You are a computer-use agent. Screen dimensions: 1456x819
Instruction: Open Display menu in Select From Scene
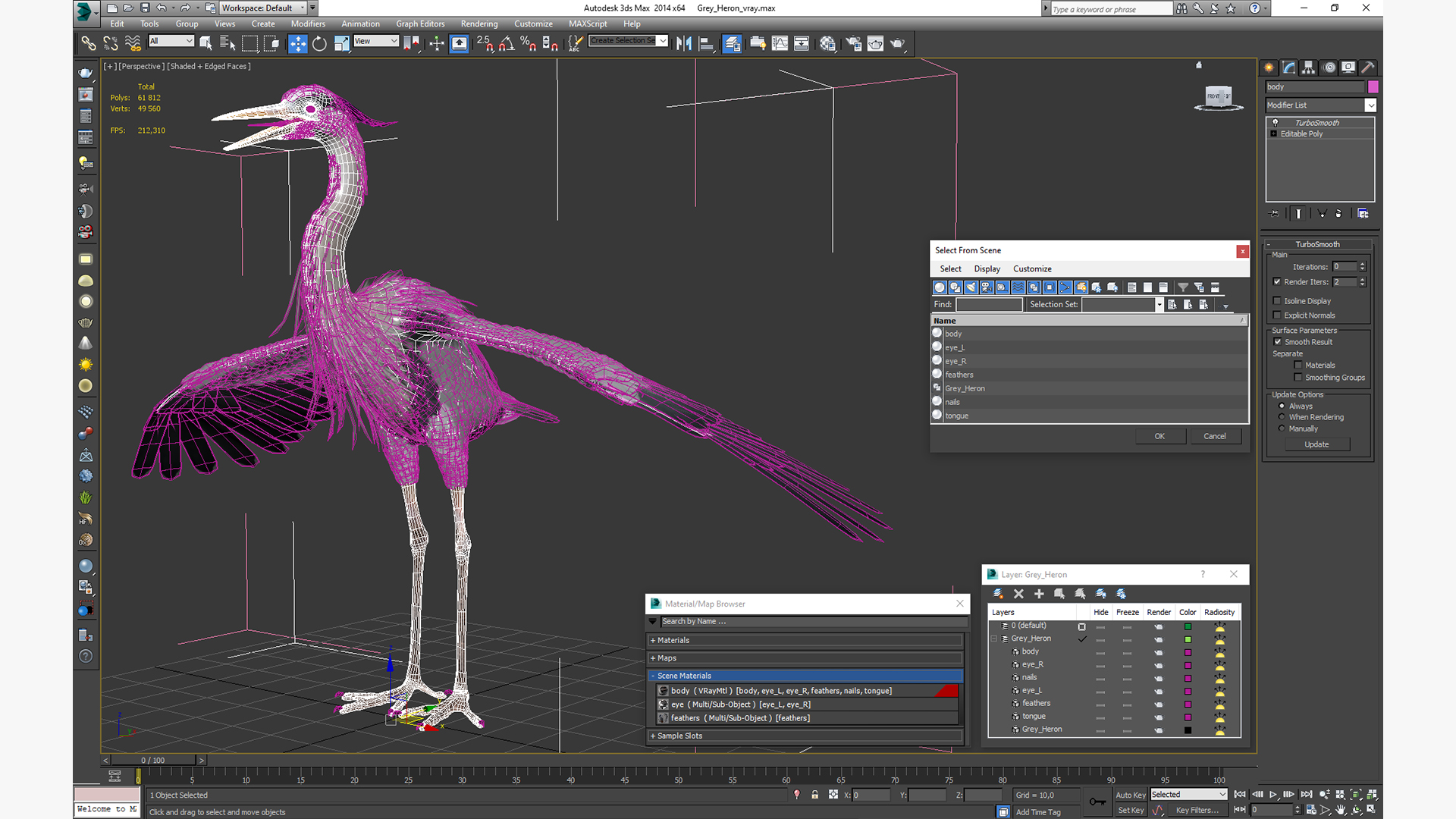[x=987, y=268]
